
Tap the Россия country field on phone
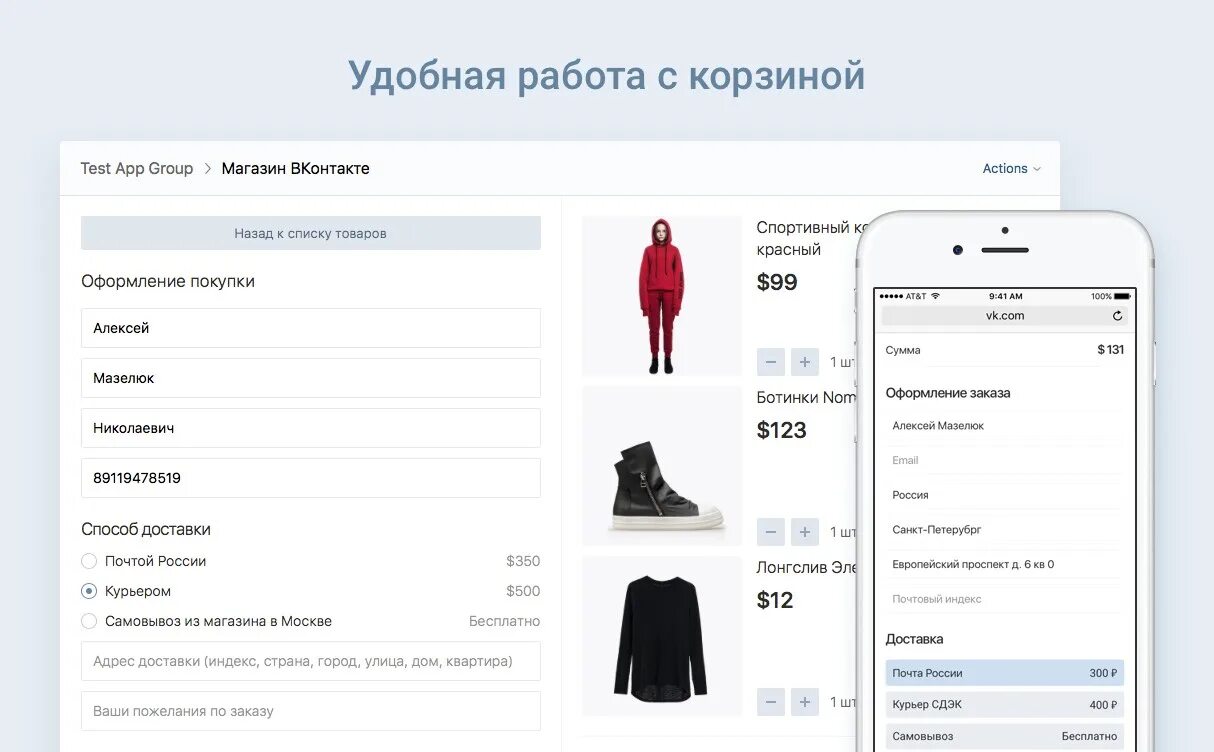coord(1005,495)
